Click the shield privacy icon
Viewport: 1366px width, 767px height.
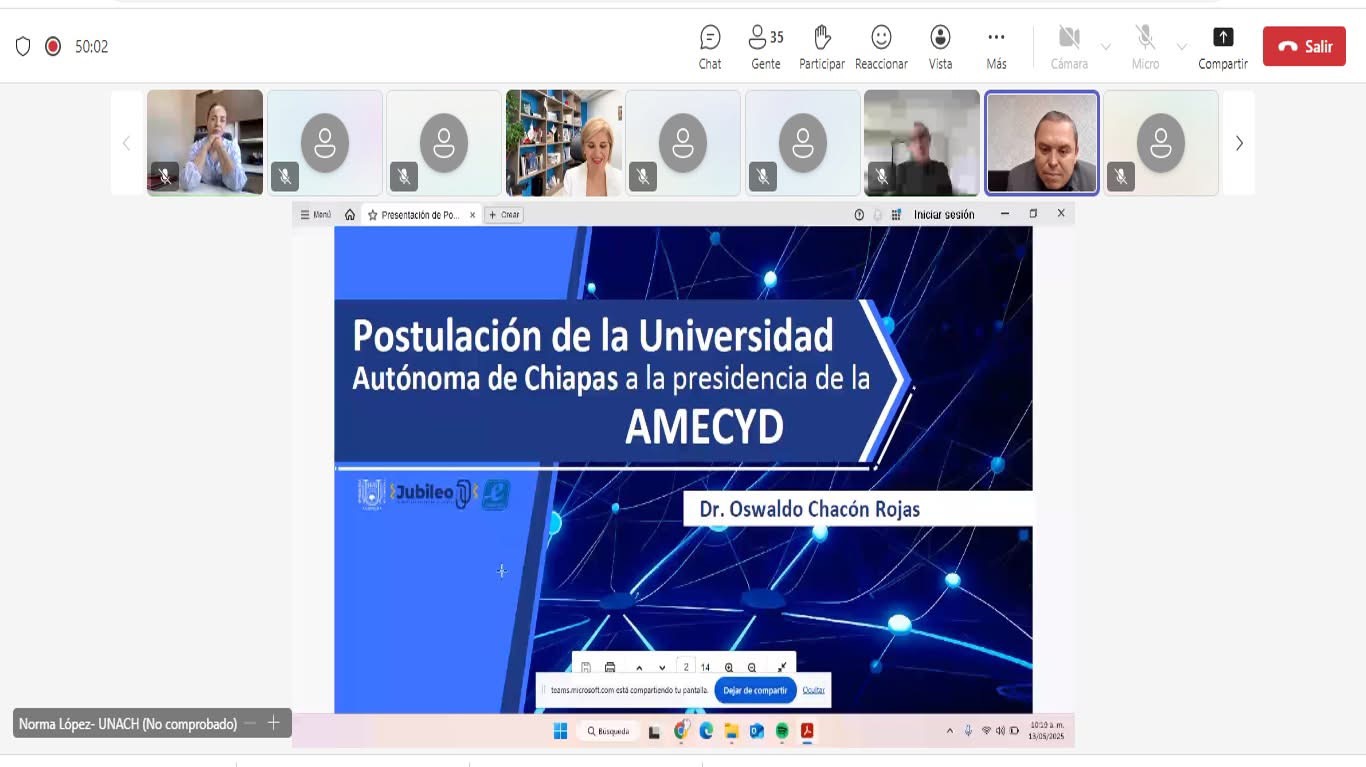tap(23, 46)
